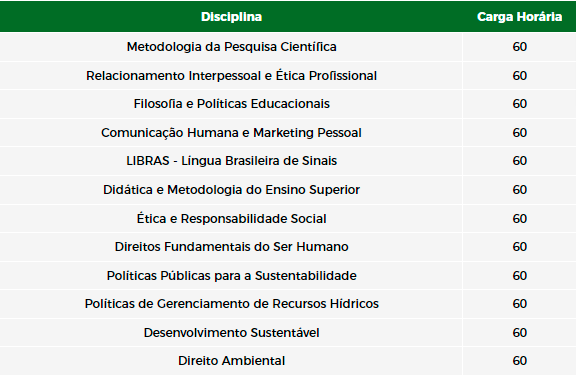Viewport: 576px width, 376px height.
Task: Click the Carga Horária column header
Action: (x=519, y=17)
